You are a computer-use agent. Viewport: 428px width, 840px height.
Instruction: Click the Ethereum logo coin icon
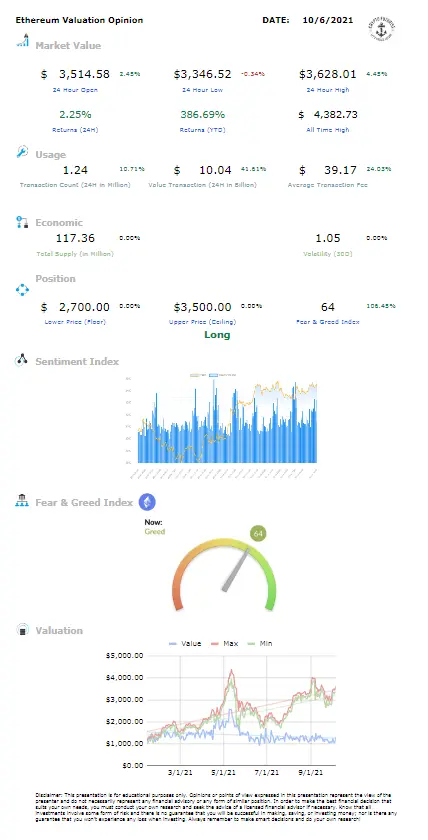point(147,502)
